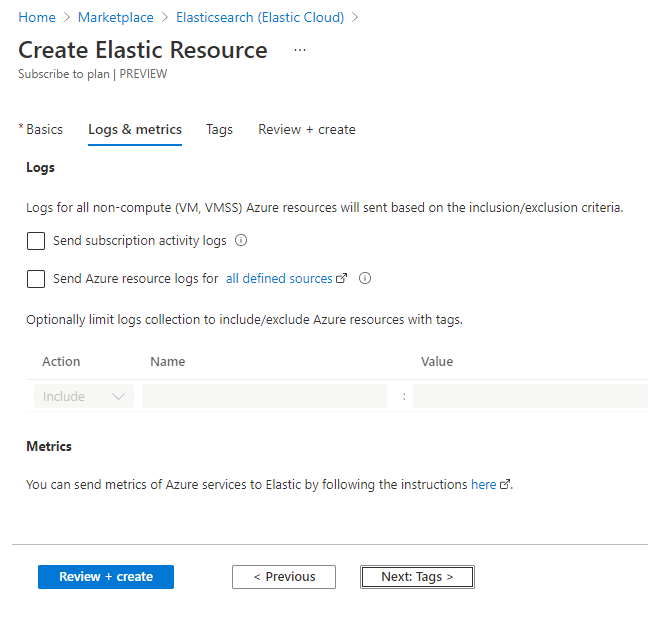Navigate to Home breadcrumb
The width and height of the screenshot is (664, 623).
tap(37, 18)
